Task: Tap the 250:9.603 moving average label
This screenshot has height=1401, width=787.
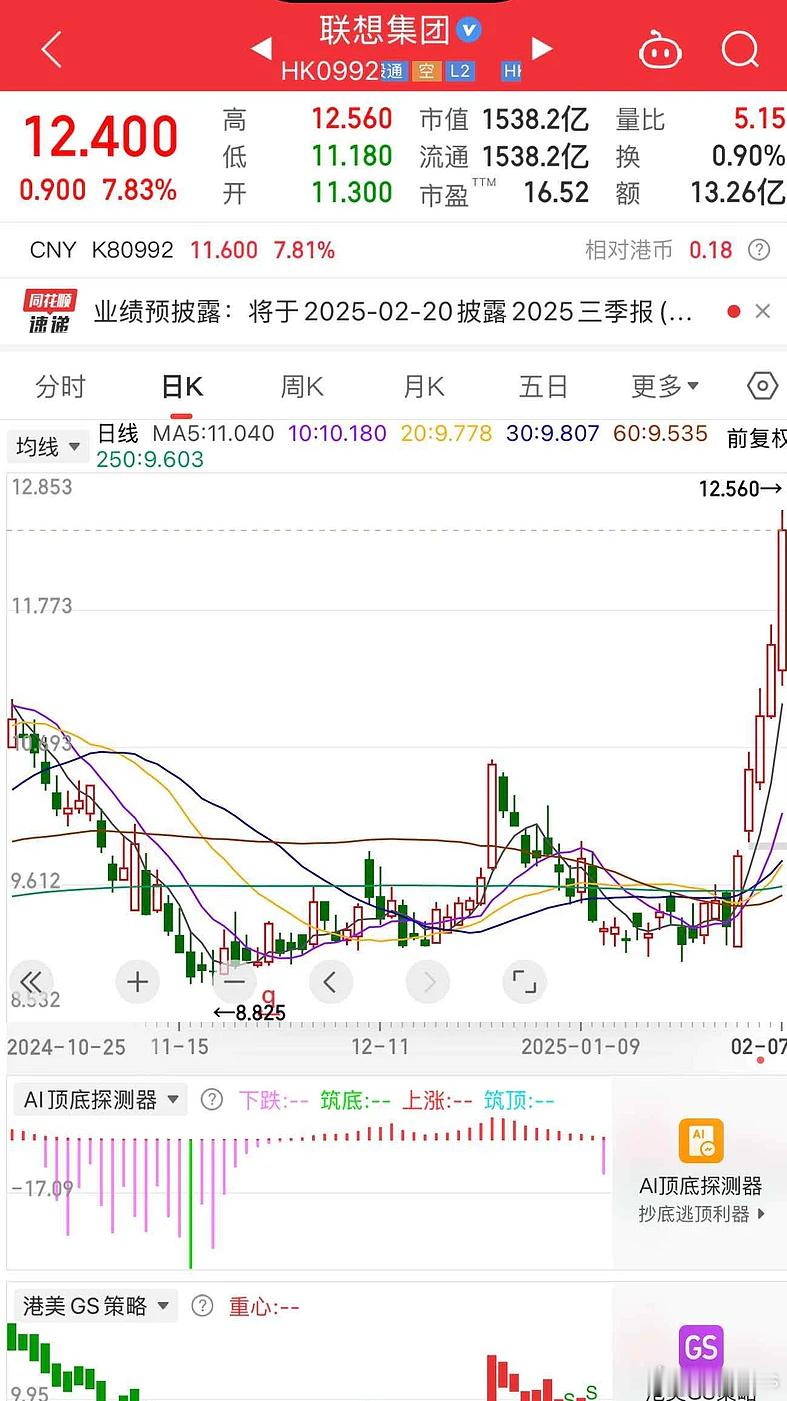Action: [150, 459]
